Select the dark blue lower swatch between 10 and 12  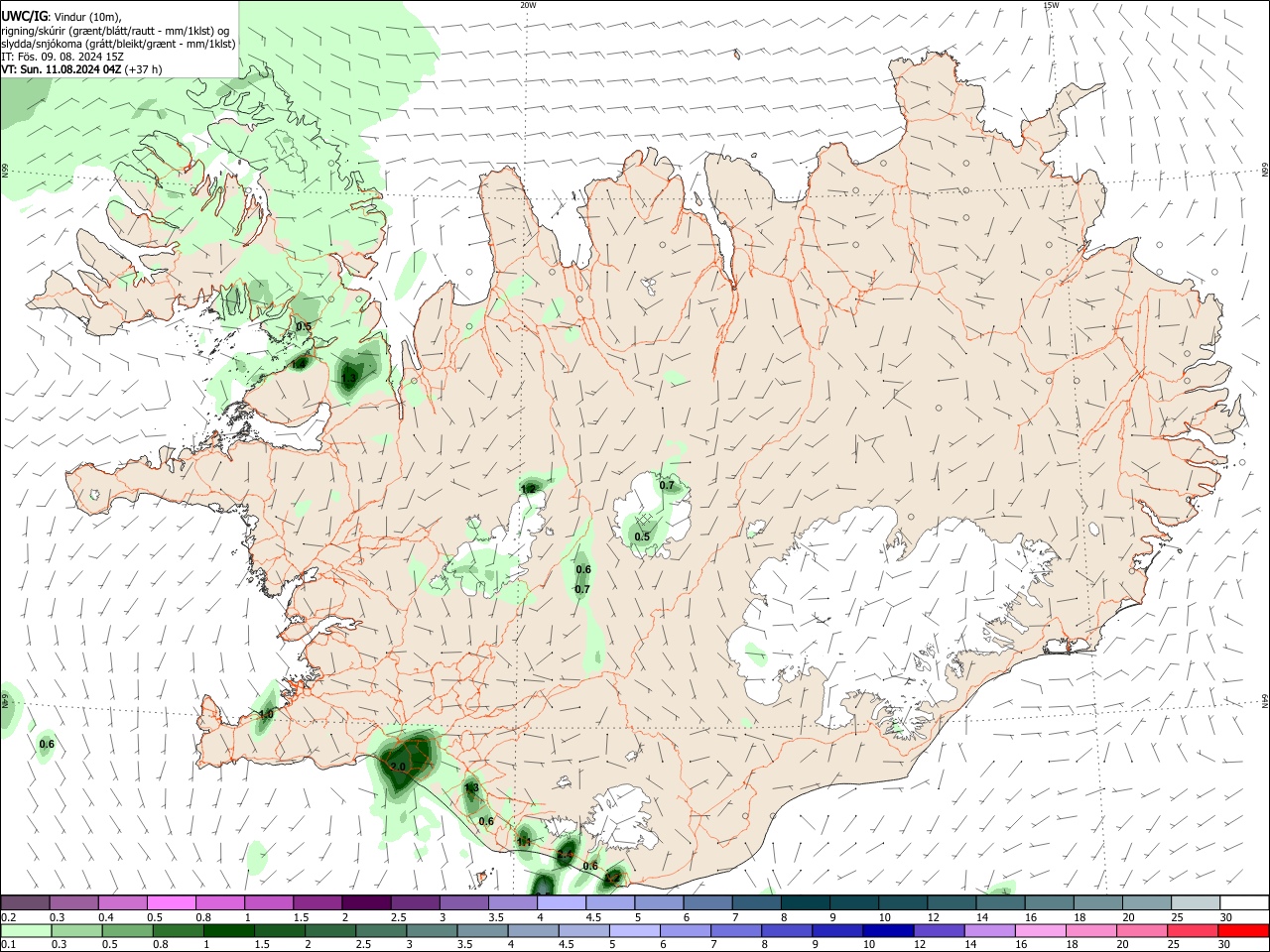[887, 930]
